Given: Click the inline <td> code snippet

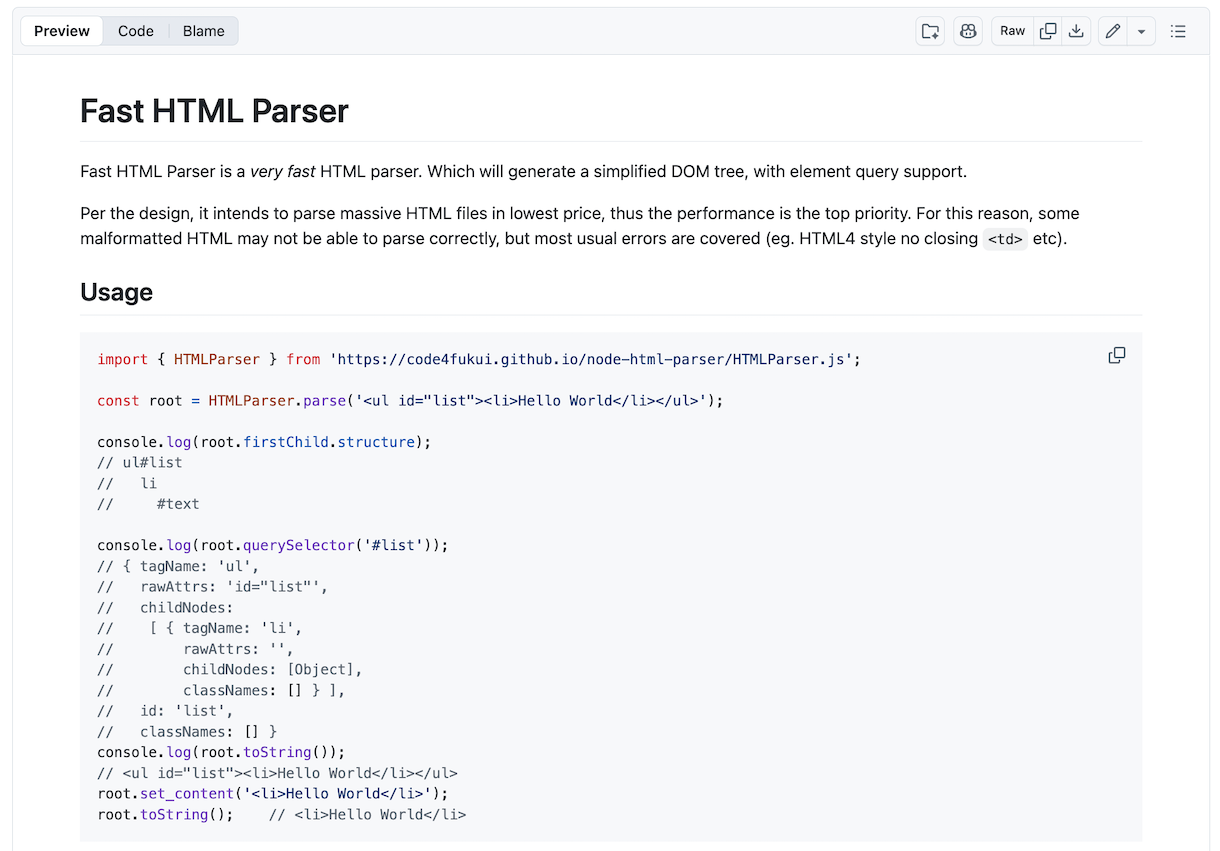Looking at the screenshot, I should tap(1005, 239).
